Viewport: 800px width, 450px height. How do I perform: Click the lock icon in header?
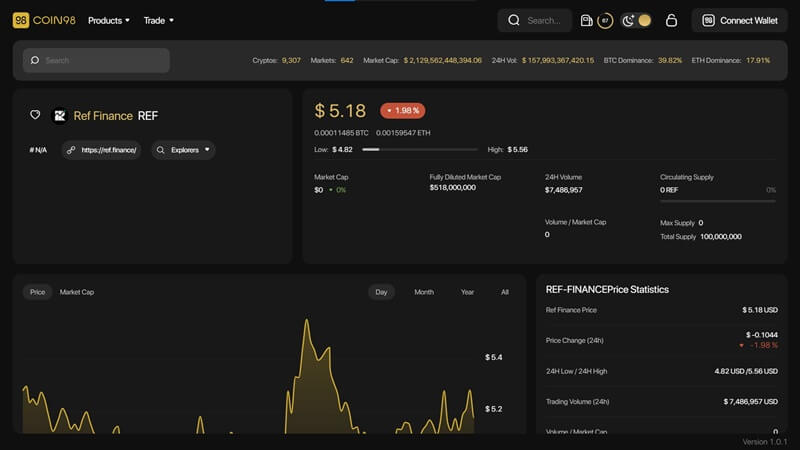(671, 20)
